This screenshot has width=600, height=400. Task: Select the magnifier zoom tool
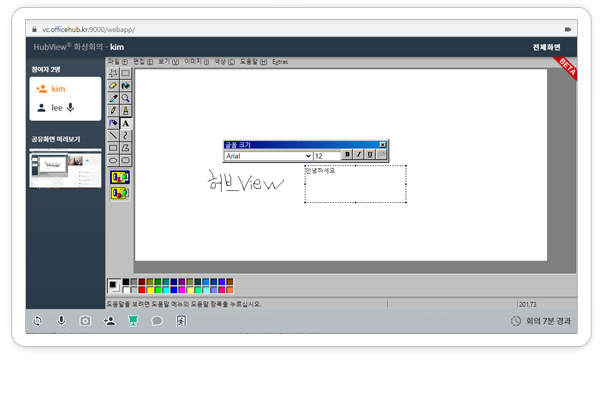[x=126, y=98]
